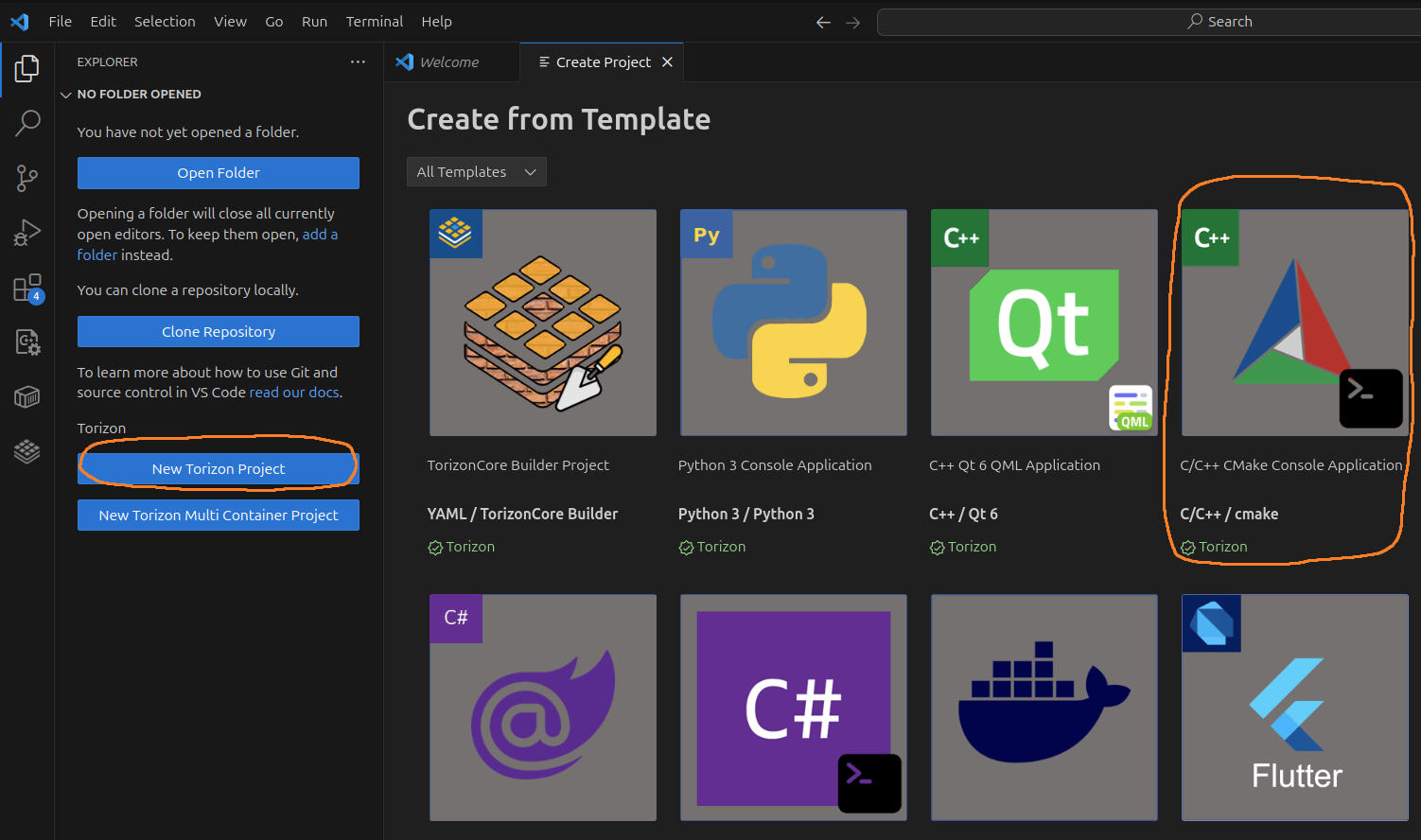Open the Explorer view in activity bar

27,68
